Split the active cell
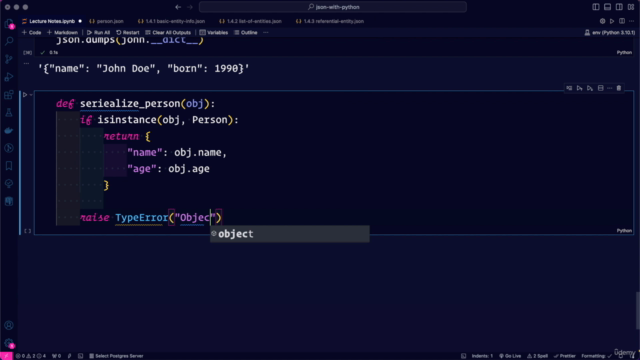Viewport: 640px width, 360px height. pos(600,88)
